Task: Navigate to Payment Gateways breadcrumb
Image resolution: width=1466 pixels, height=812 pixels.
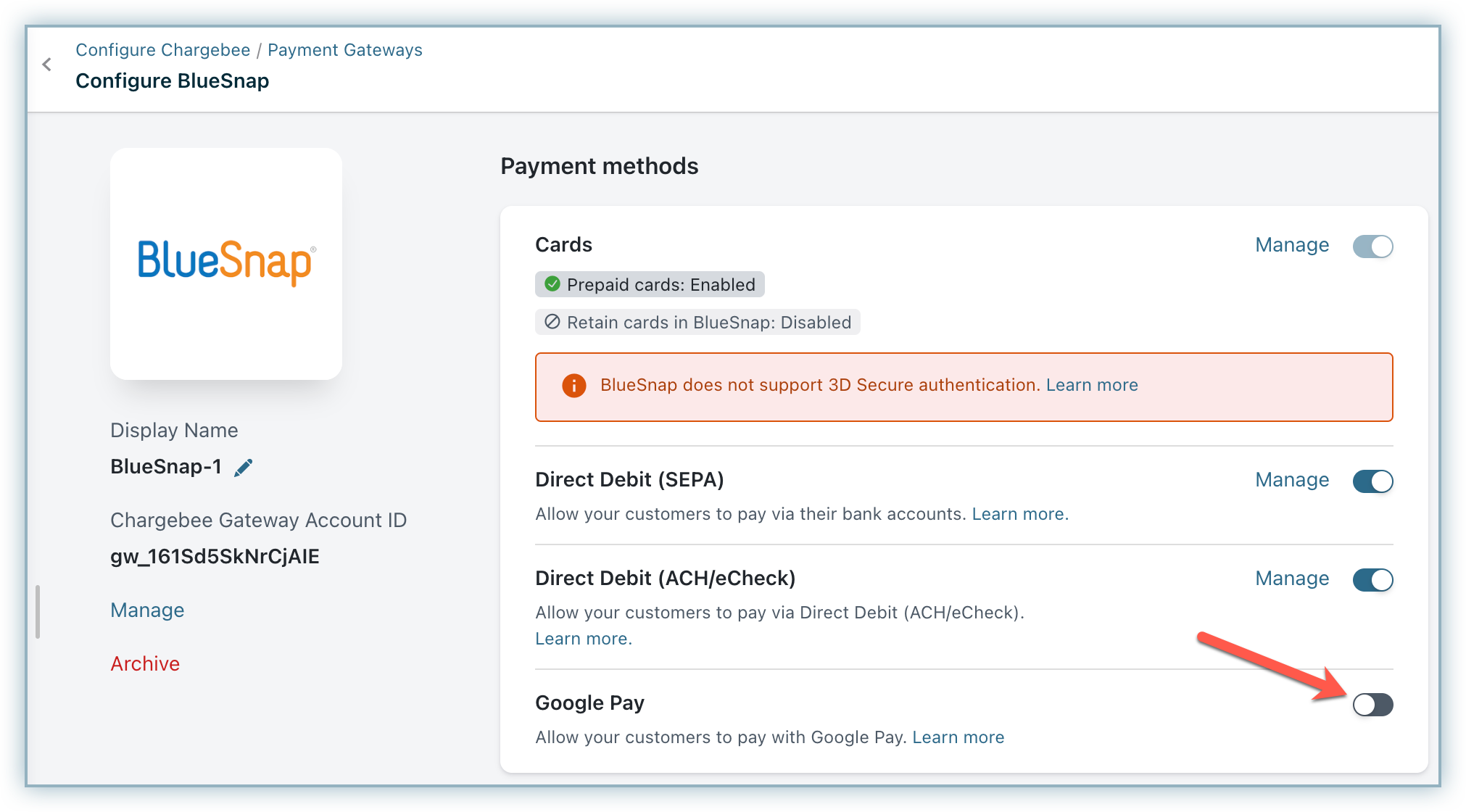Action: (x=344, y=50)
